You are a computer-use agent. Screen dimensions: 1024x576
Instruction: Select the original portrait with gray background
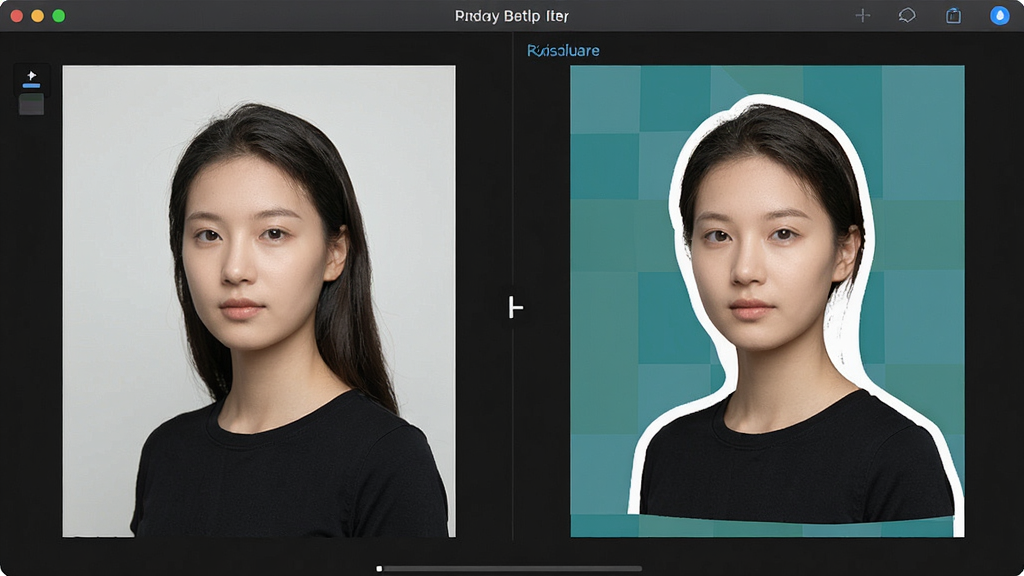tap(259, 301)
